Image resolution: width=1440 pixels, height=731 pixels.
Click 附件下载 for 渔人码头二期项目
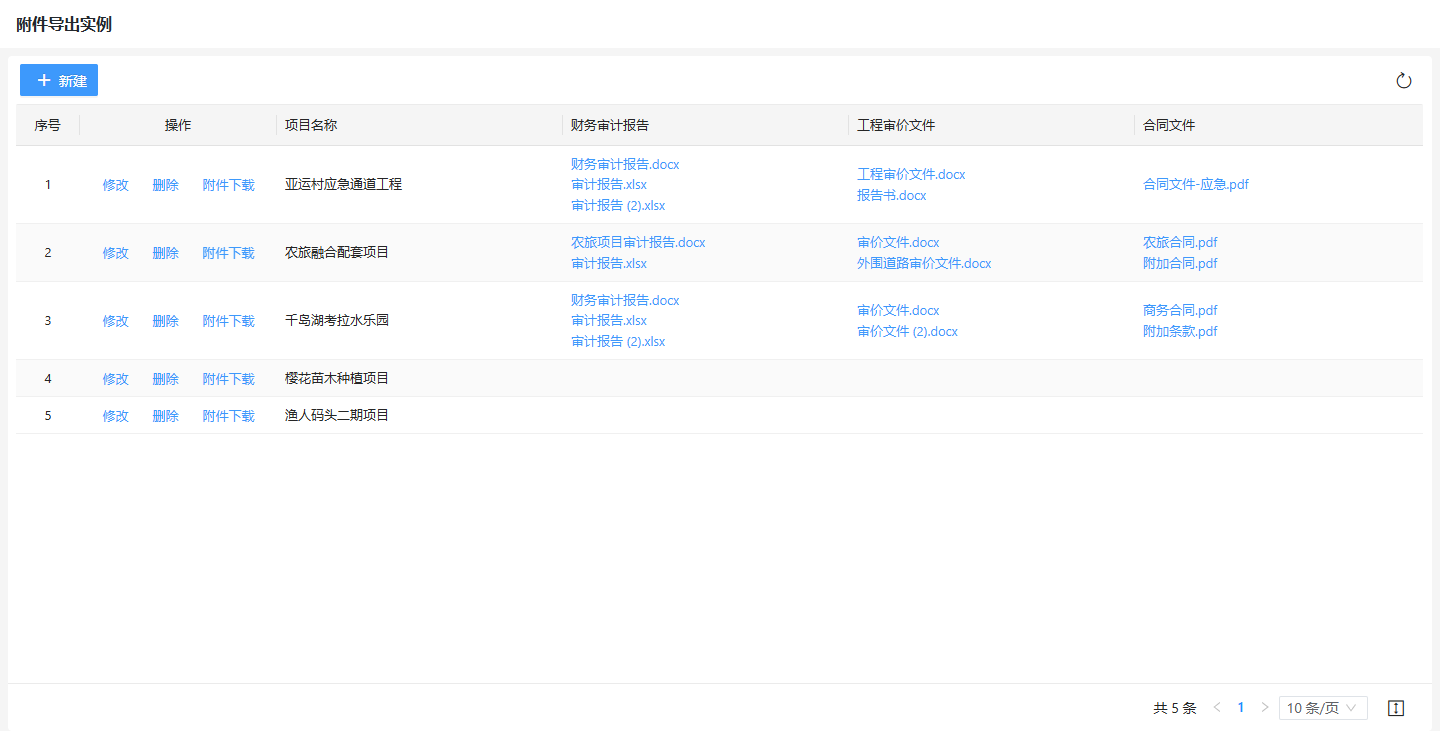pos(228,416)
